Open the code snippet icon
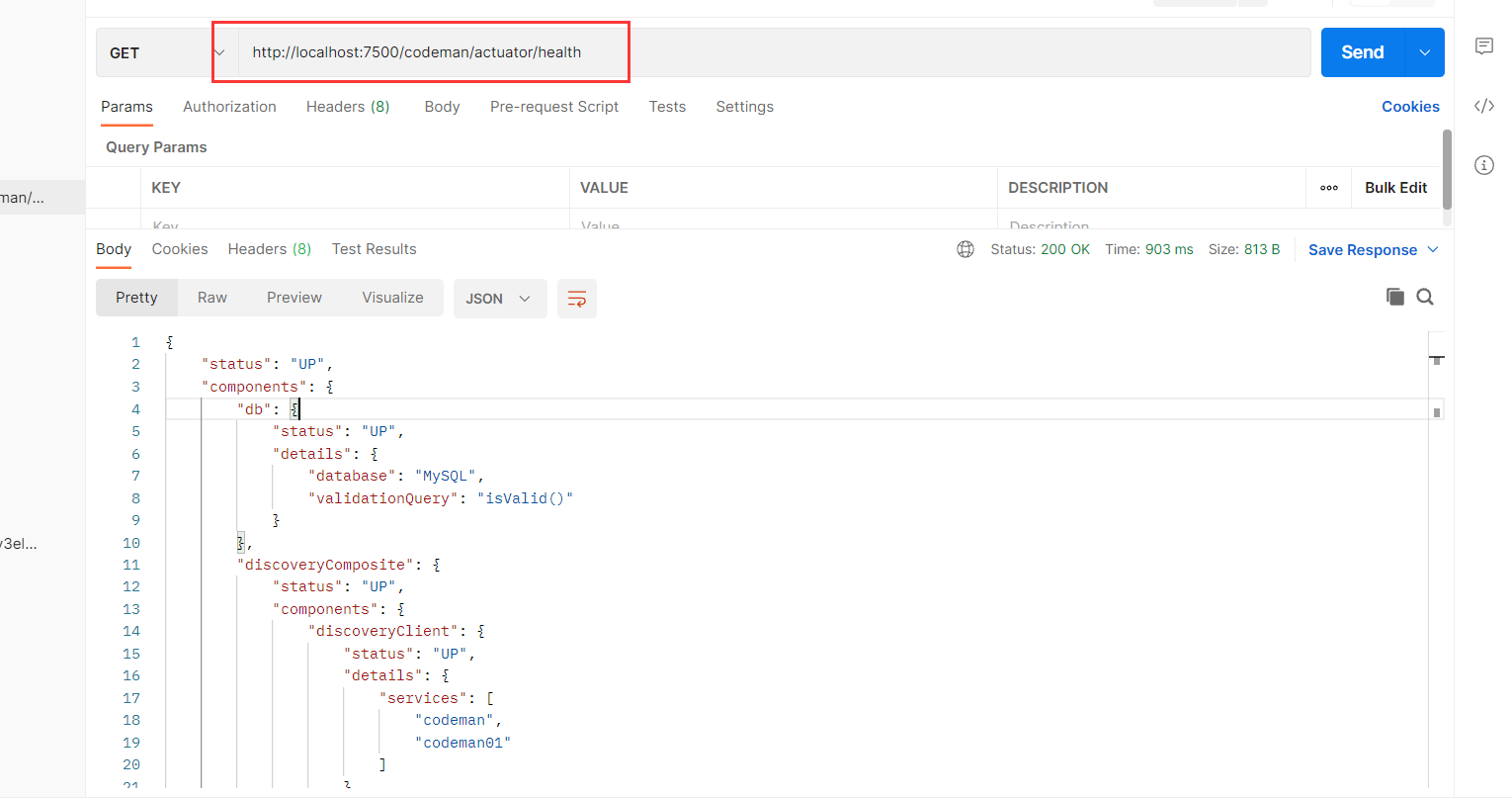Image resolution: width=1512 pixels, height=798 pixels. (1483, 106)
